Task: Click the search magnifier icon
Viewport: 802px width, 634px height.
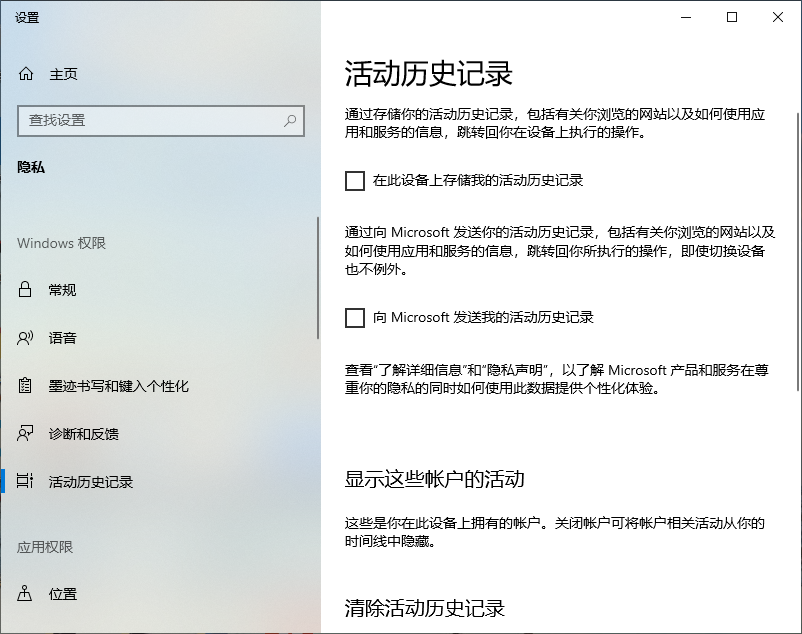Action: pyautogui.click(x=288, y=120)
